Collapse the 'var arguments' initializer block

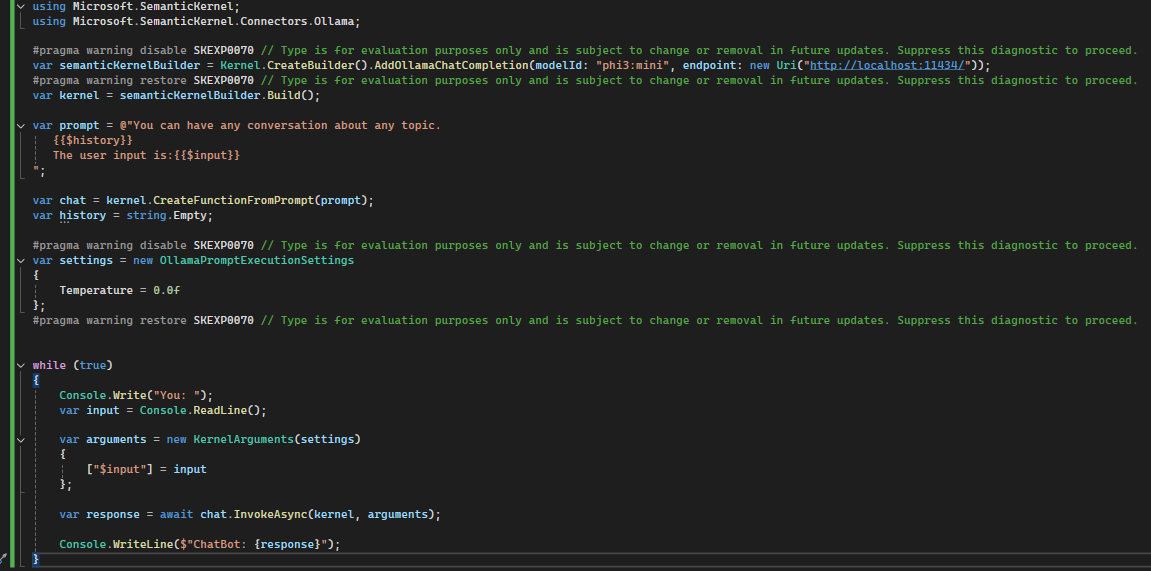(21, 440)
